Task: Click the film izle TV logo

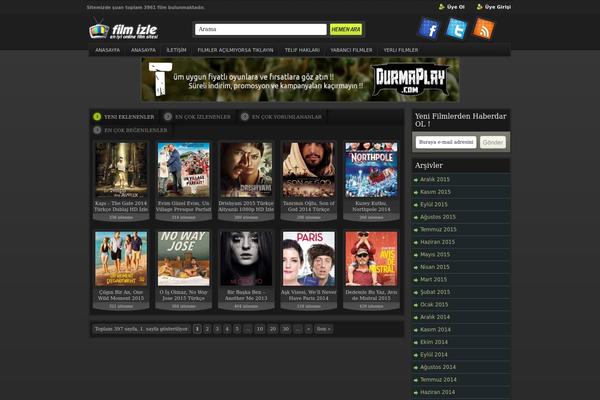Action: (x=123, y=29)
